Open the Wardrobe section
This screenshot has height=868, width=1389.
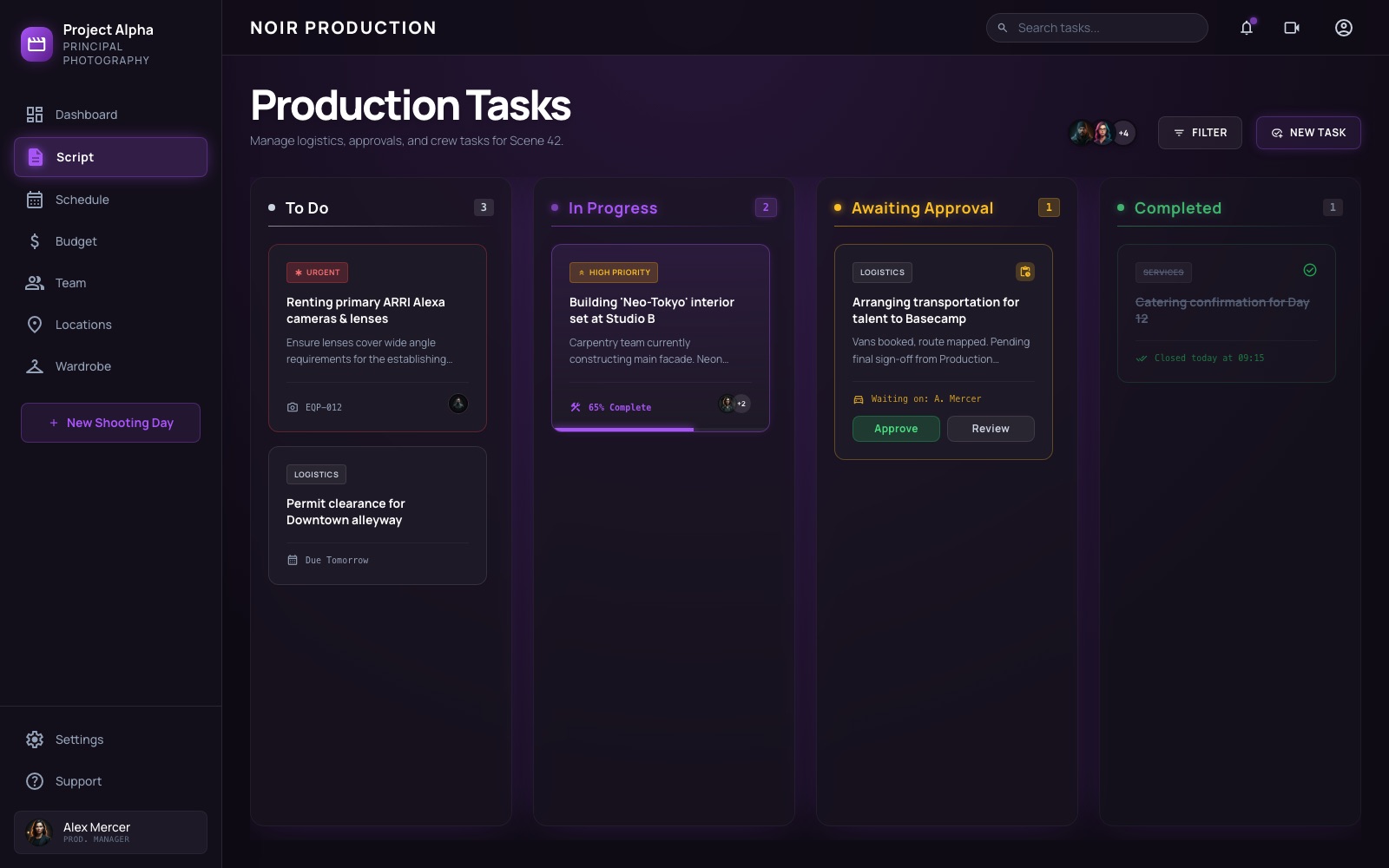(110, 366)
